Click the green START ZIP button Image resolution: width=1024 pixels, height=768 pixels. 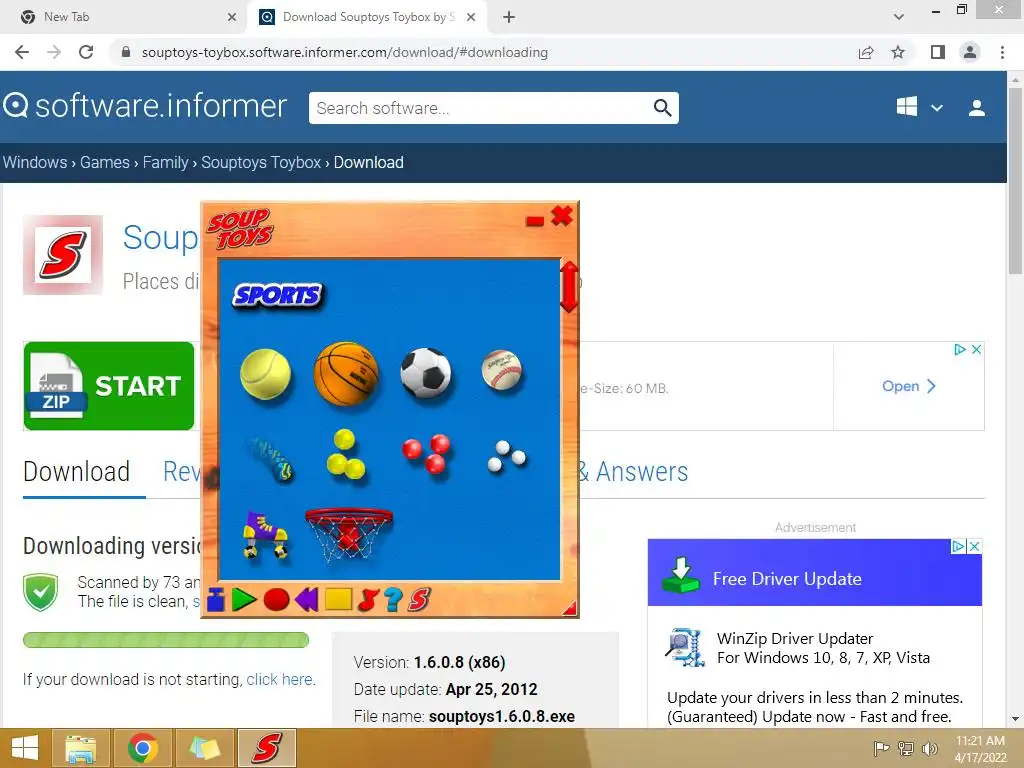(108, 386)
